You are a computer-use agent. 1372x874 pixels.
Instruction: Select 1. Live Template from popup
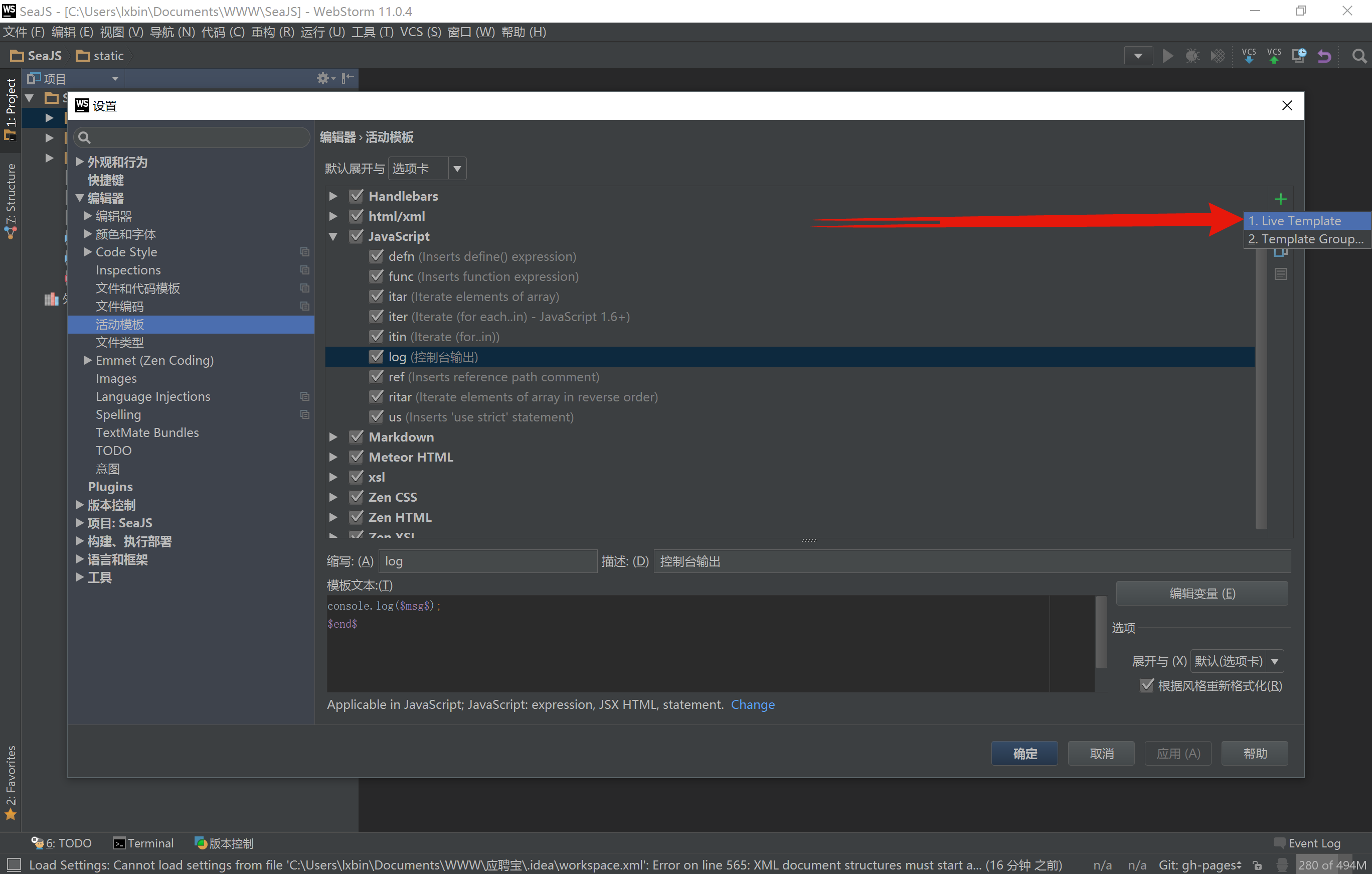pos(1306,221)
